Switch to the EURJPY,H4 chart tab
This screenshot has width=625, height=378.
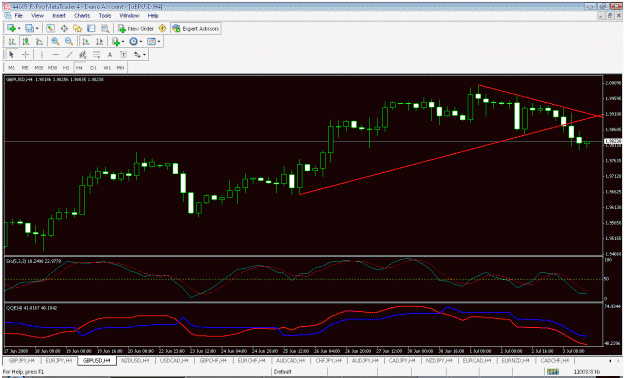click(x=59, y=360)
